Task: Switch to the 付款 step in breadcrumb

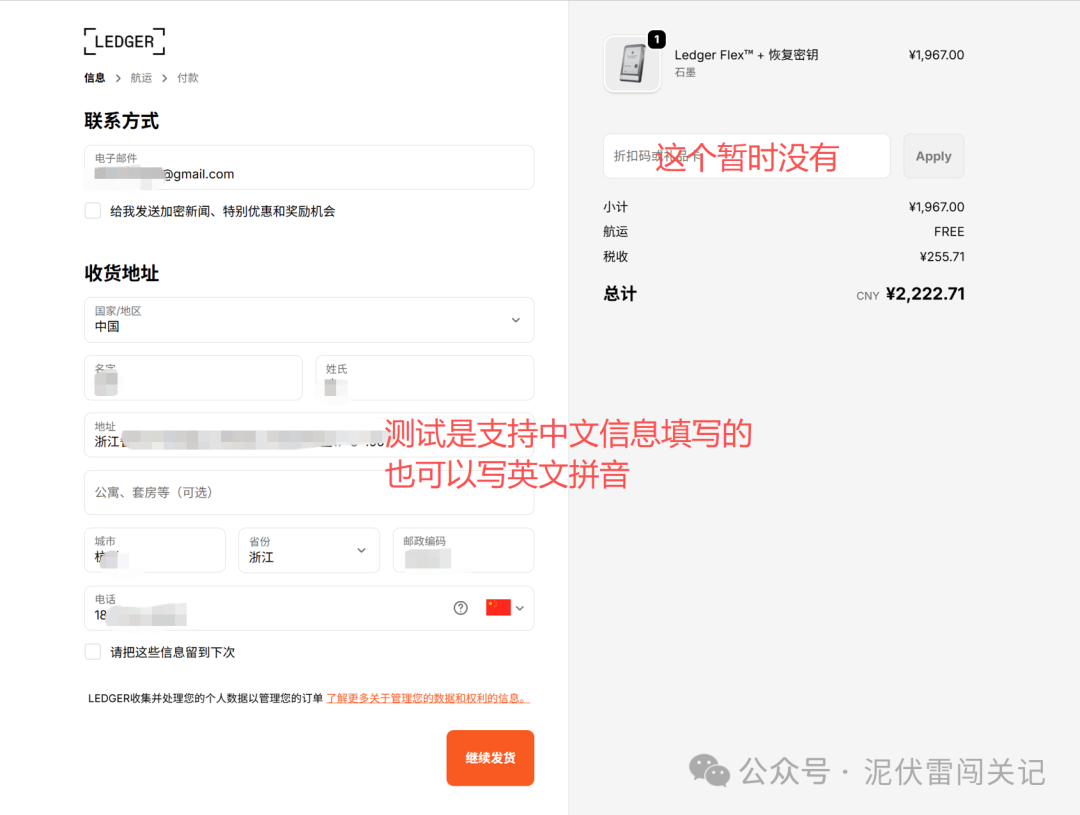Action: pyautogui.click(x=187, y=77)
